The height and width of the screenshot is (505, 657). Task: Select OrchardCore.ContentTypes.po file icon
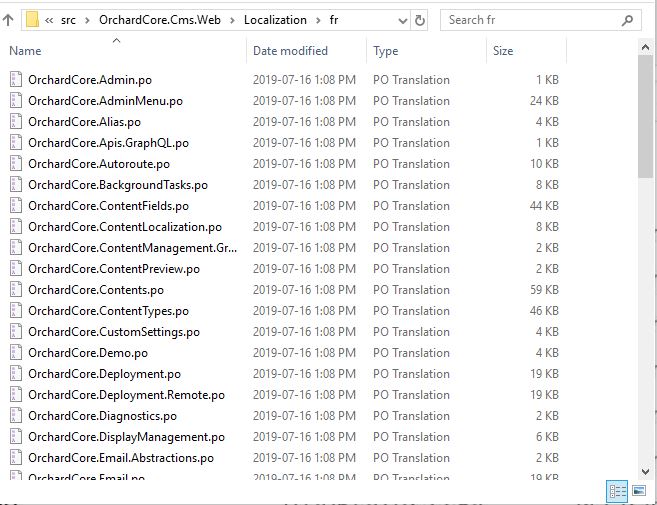pos(16,311)
